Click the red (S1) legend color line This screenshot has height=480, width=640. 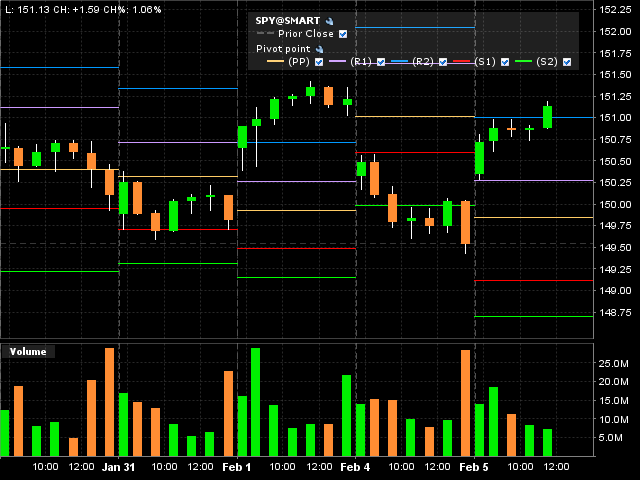coord(461,61)
